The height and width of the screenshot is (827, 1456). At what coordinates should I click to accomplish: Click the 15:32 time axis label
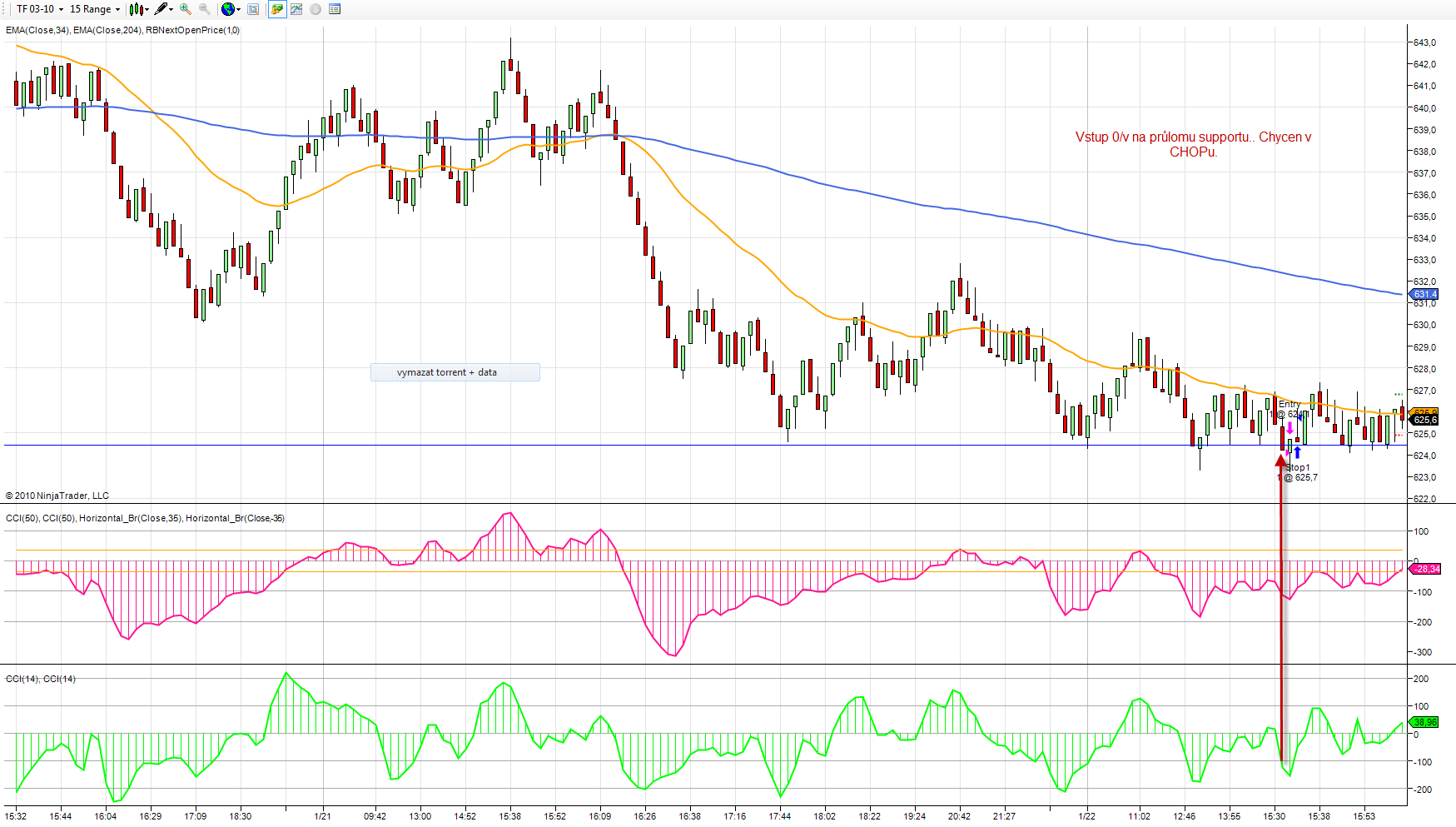coord(16,816)
